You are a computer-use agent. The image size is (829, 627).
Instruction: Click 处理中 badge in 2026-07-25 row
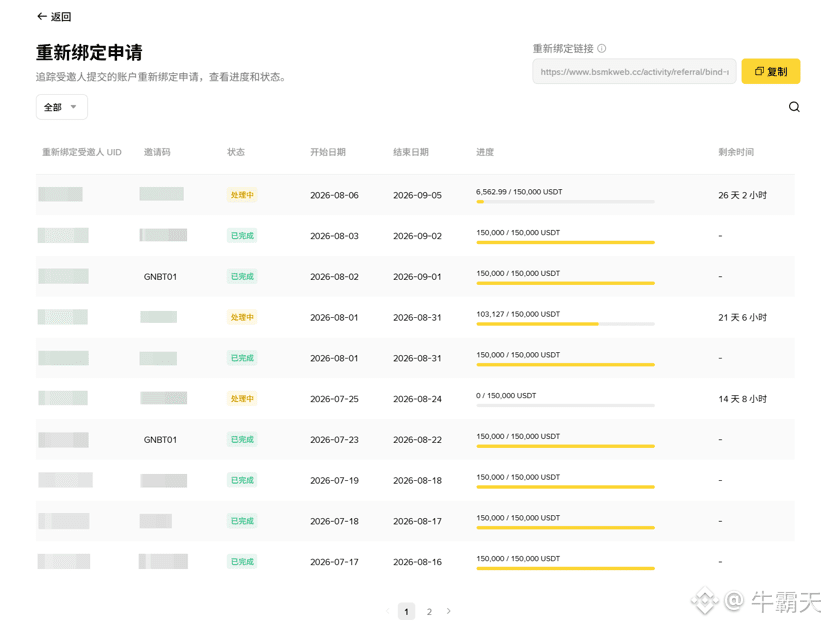coord(242,399)
